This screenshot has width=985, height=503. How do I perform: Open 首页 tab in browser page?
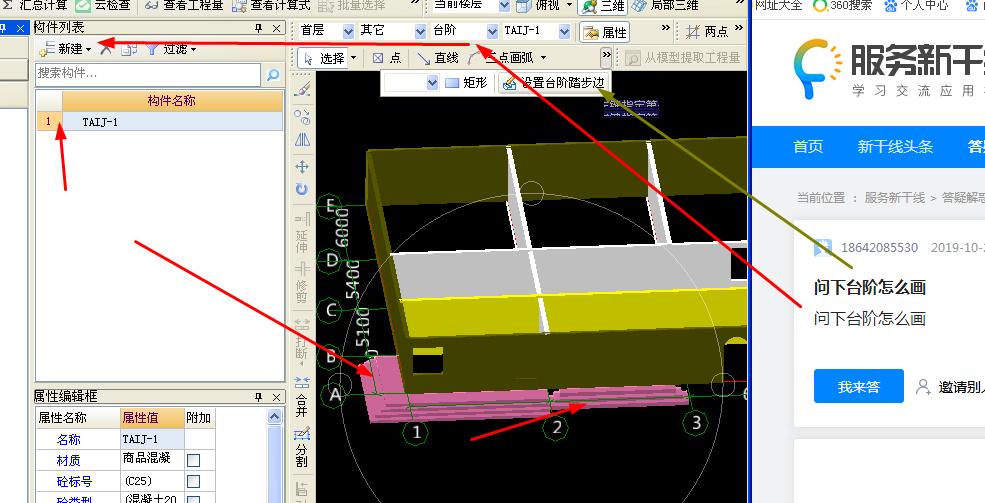click(x=808, y=146)
